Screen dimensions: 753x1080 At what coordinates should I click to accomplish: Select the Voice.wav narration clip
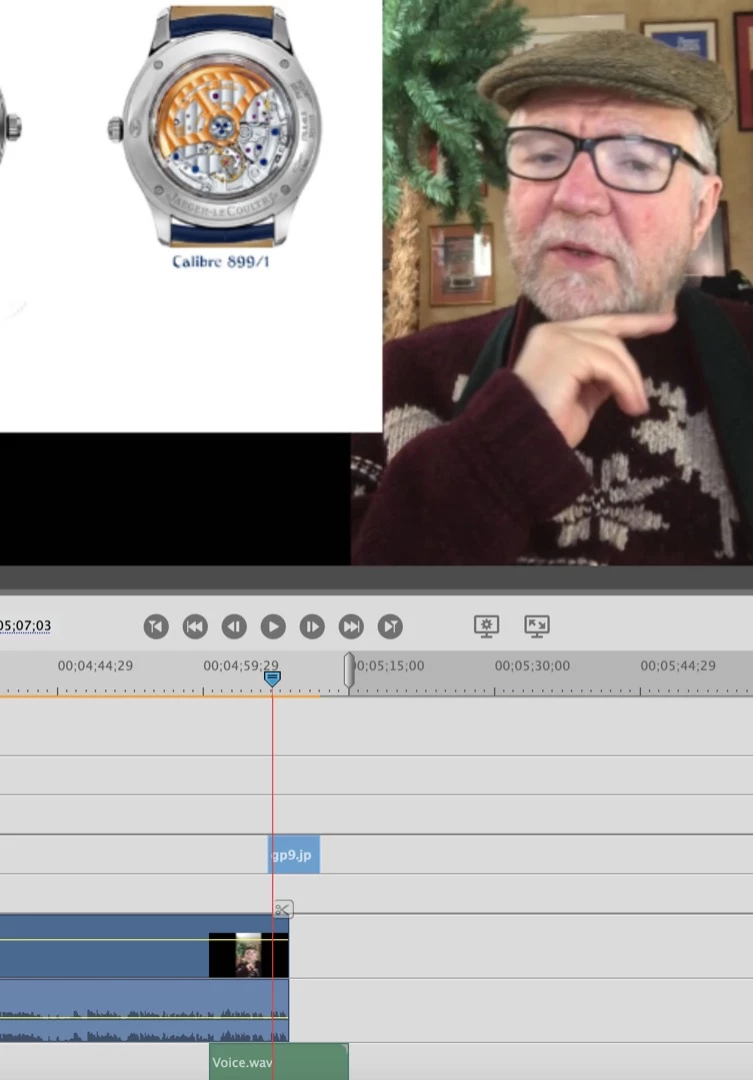(x=278, y=1062)
